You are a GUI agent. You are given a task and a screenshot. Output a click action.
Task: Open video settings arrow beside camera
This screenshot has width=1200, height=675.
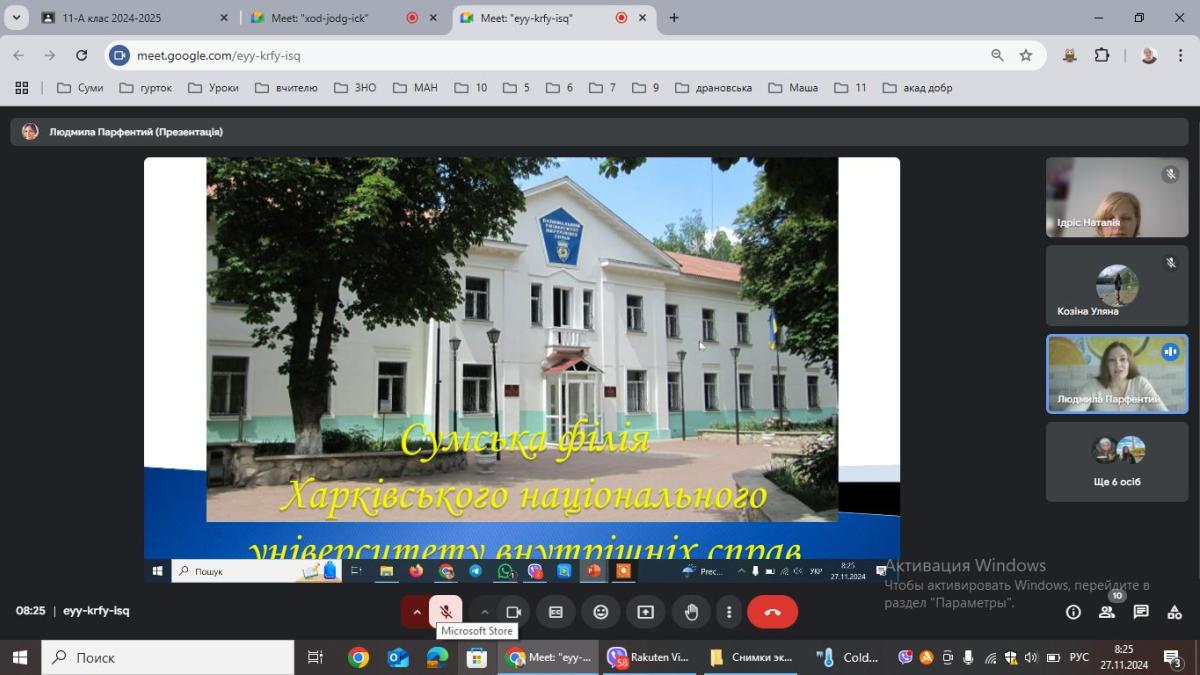point(484,612)
